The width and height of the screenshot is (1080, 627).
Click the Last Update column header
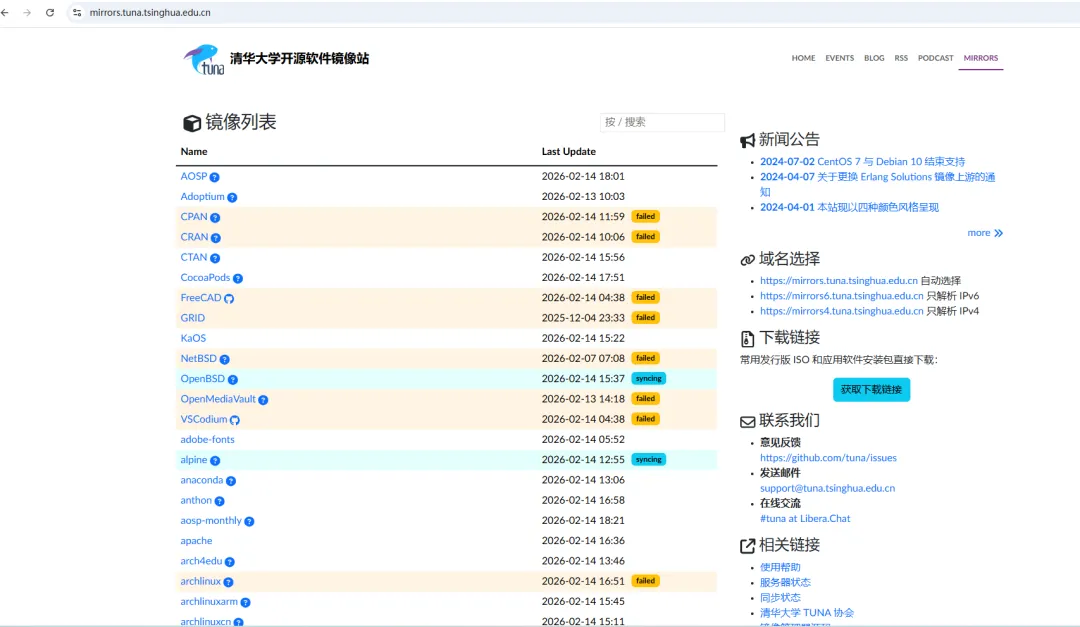pyautogui.click(x=568, y=152)
